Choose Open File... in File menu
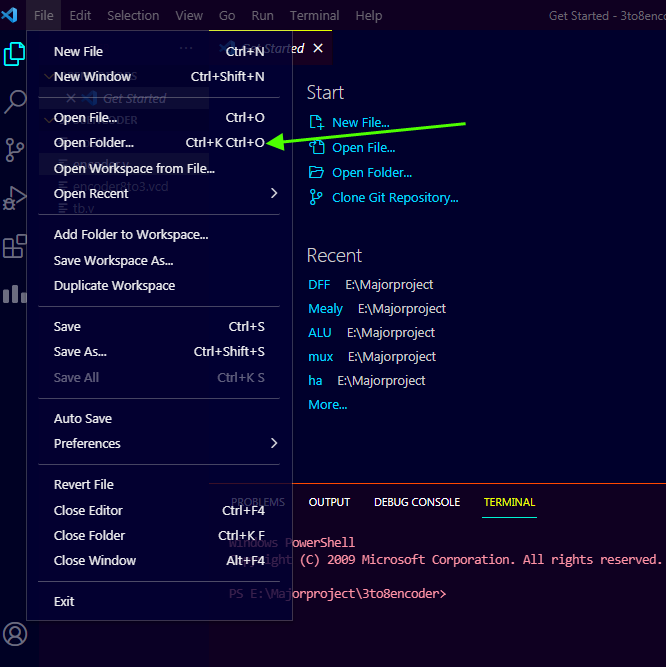The image size is (666, 667). (x=159, y=117)
